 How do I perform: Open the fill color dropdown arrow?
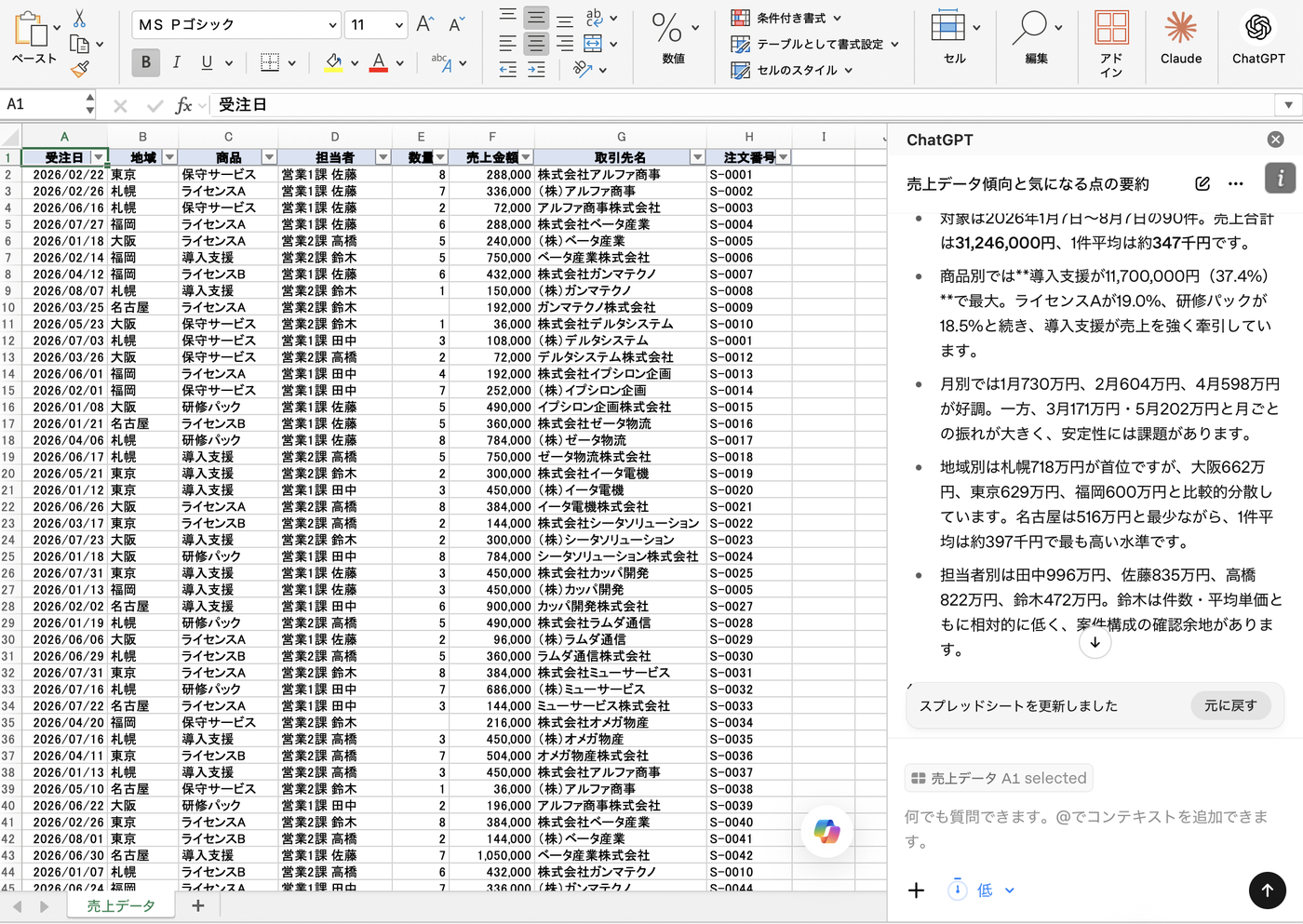click(355, 63)
